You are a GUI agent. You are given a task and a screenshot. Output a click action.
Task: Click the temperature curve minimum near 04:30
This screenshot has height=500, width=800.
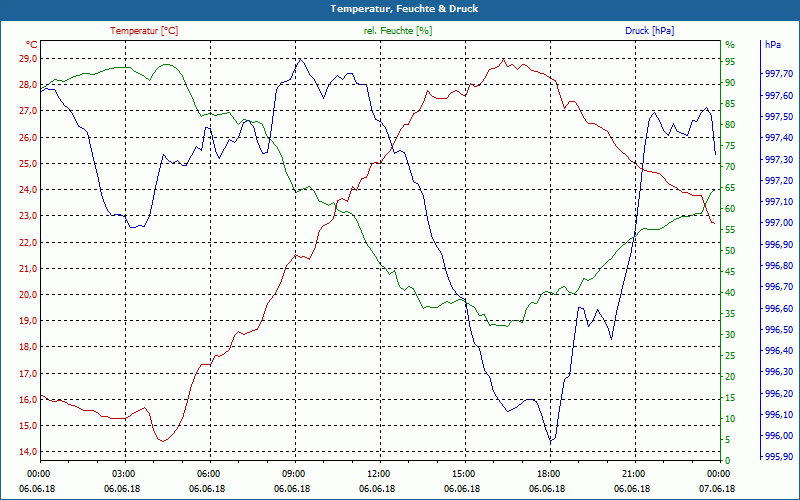[163, 441]
